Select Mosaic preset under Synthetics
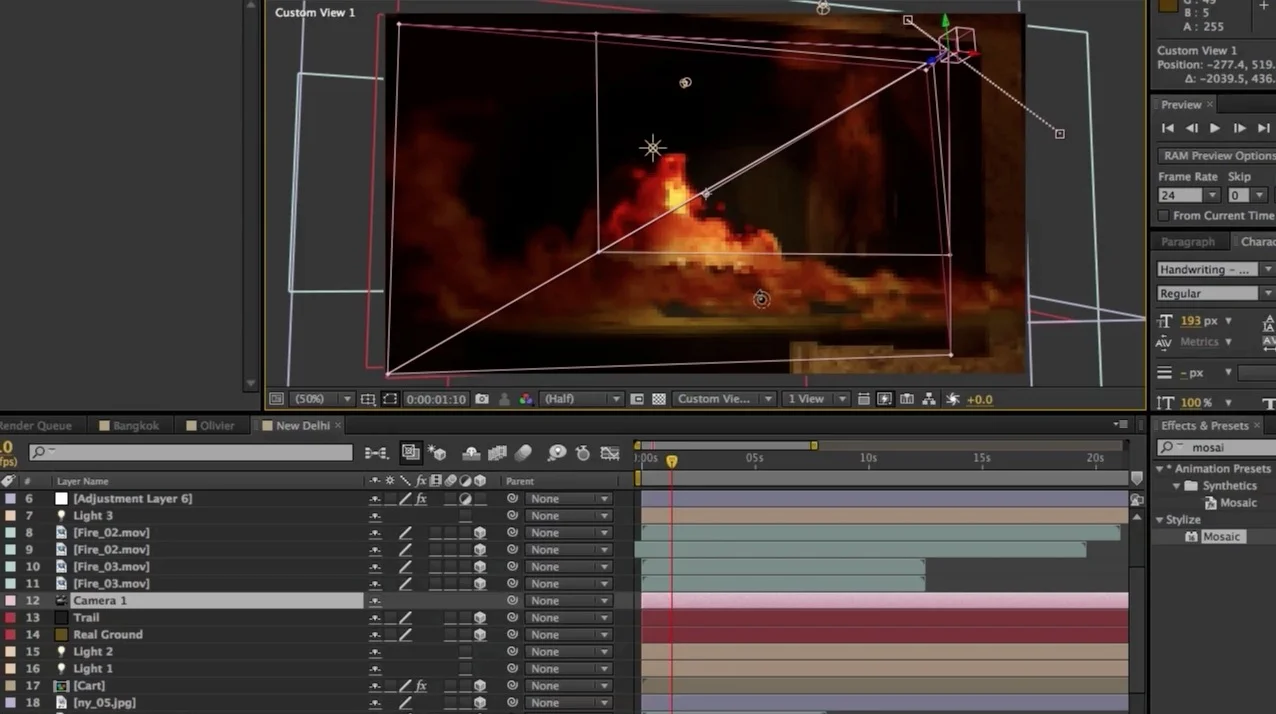 coord(1237,503)
